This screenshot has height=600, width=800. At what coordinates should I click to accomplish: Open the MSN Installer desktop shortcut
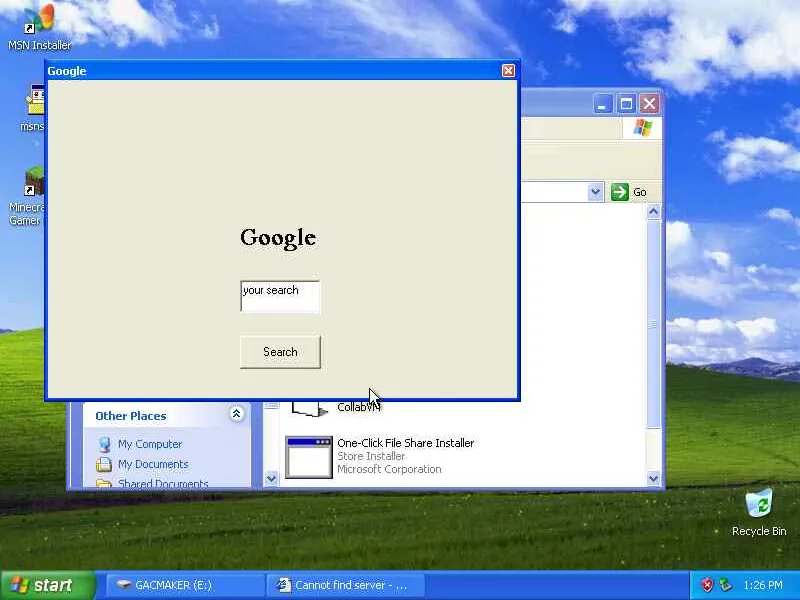pyautogui.click(x=39, y=27)
